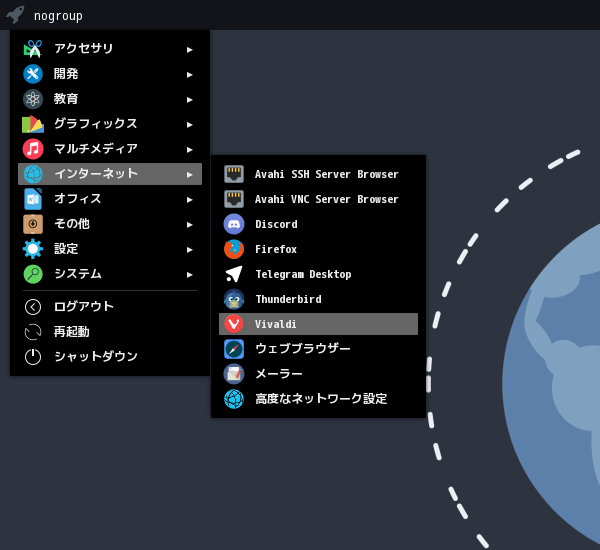Click the その他 package icon

click(x=33, y=224)
